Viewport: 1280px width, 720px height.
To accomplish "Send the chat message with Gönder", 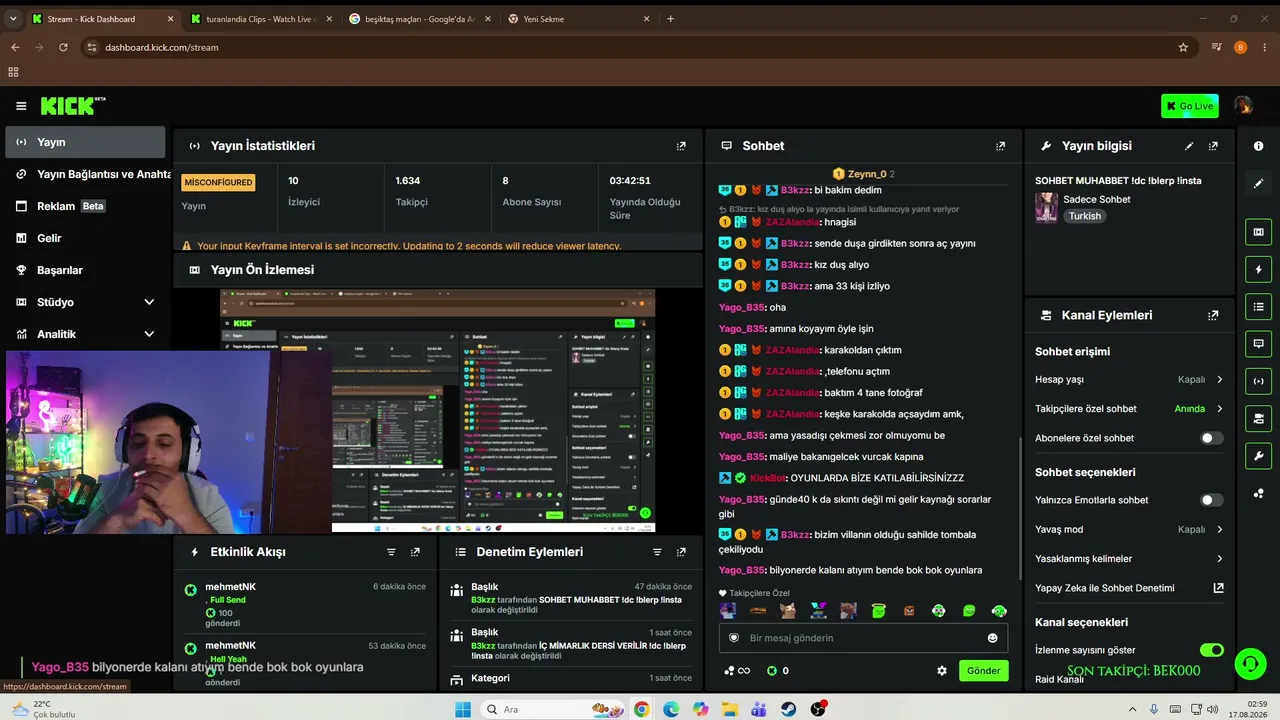I will coord(983,671).
